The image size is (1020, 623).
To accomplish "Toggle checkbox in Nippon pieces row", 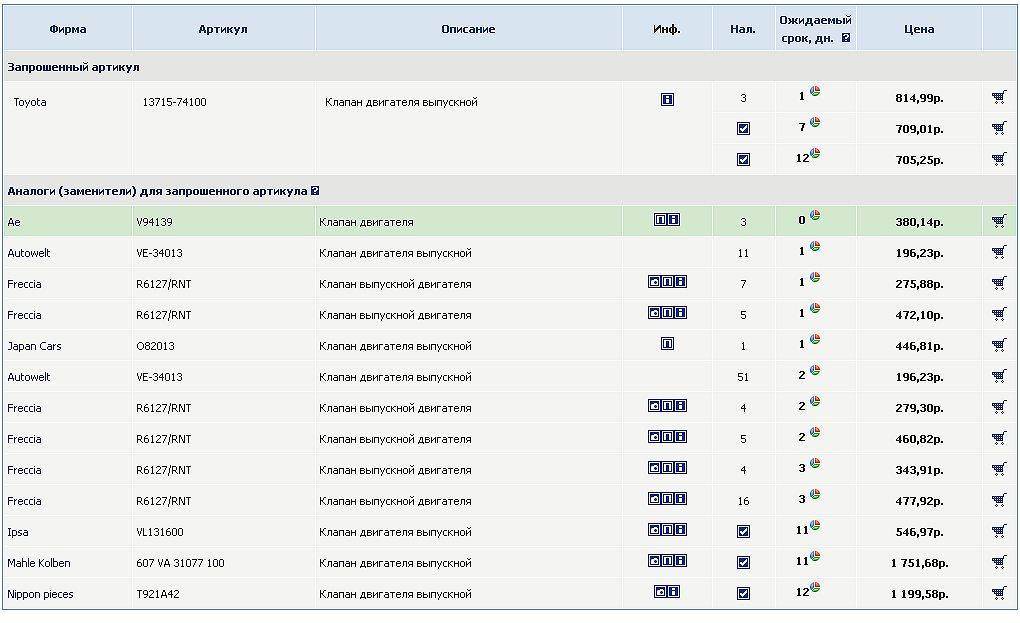I will pyautogui.click(x=743, y=594).
